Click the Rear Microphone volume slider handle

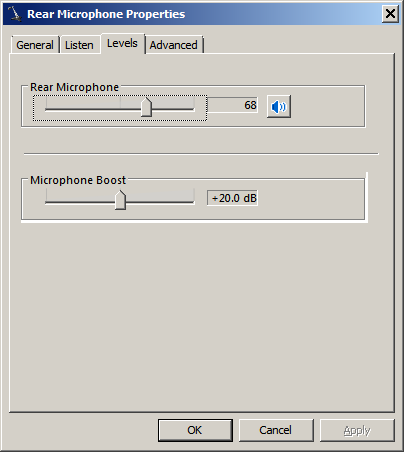(x=146, y=107)
